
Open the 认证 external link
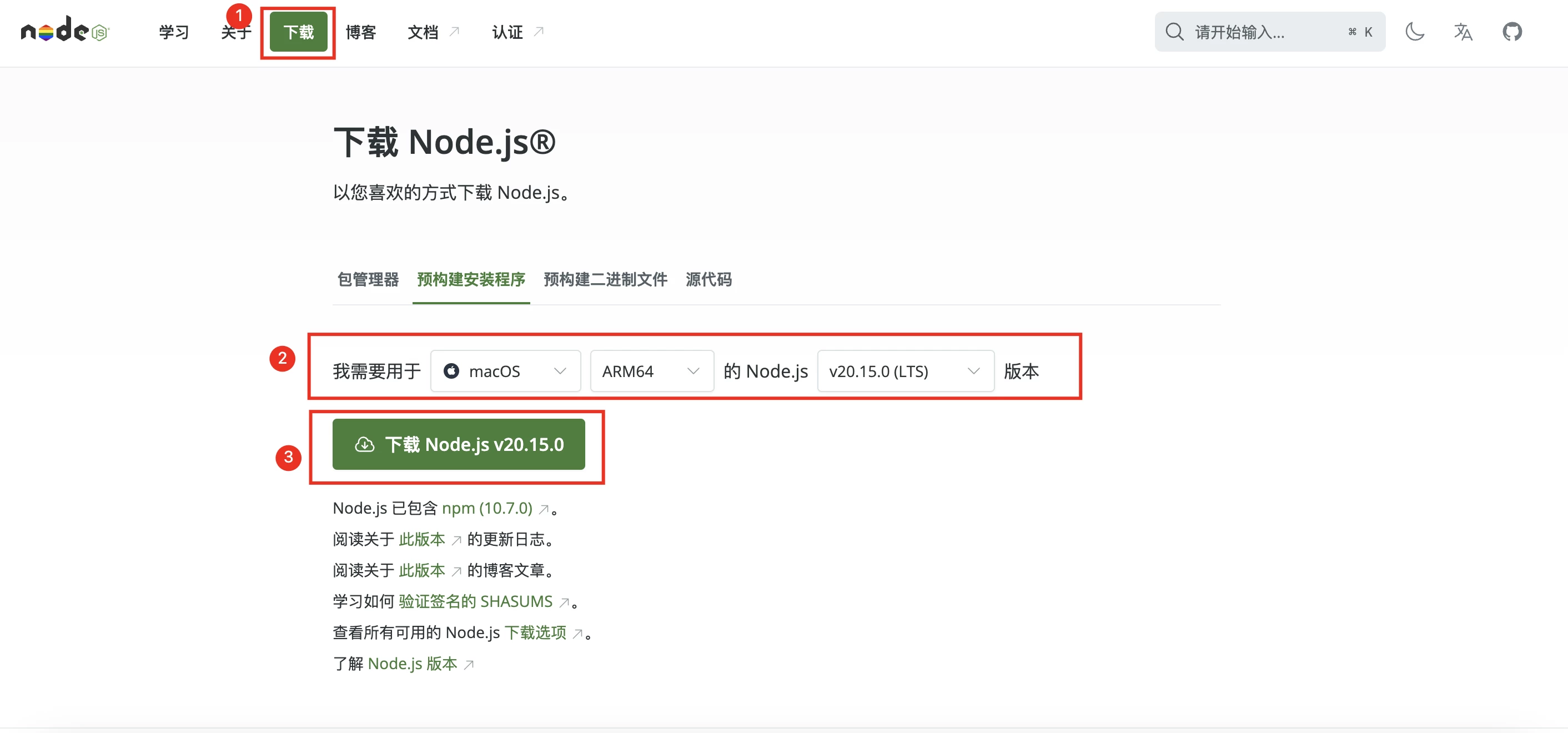click(517, 32)
